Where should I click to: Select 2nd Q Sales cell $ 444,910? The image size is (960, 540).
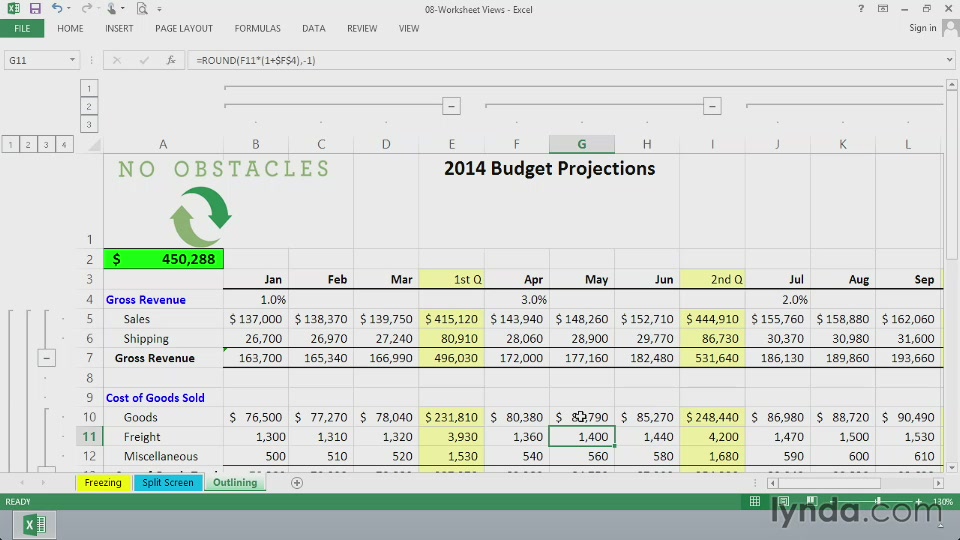[712, 319]
